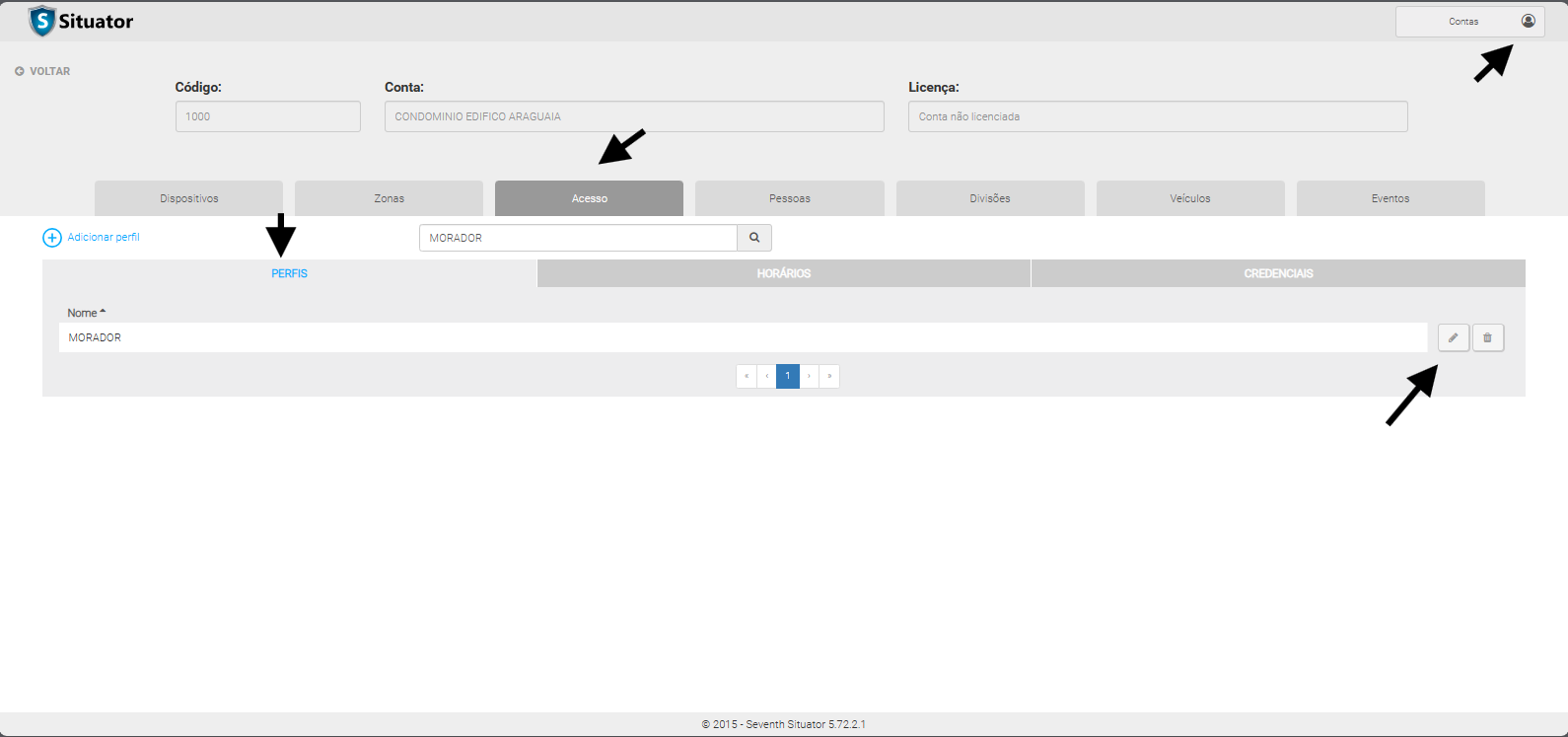Viewport: 1568px width, 737px height.
Task: Switch to the Dispositivos tab
Action: [188, 198]
